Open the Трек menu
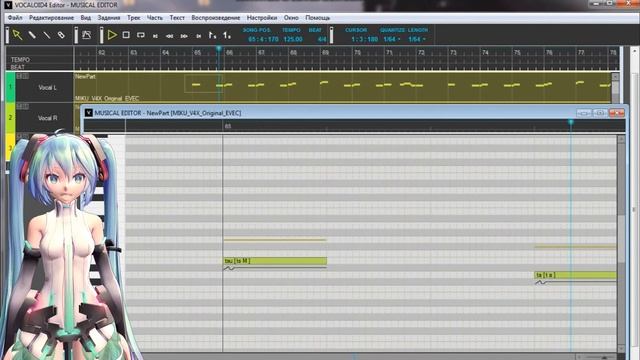The image size is (640, 360). point(133,18)
